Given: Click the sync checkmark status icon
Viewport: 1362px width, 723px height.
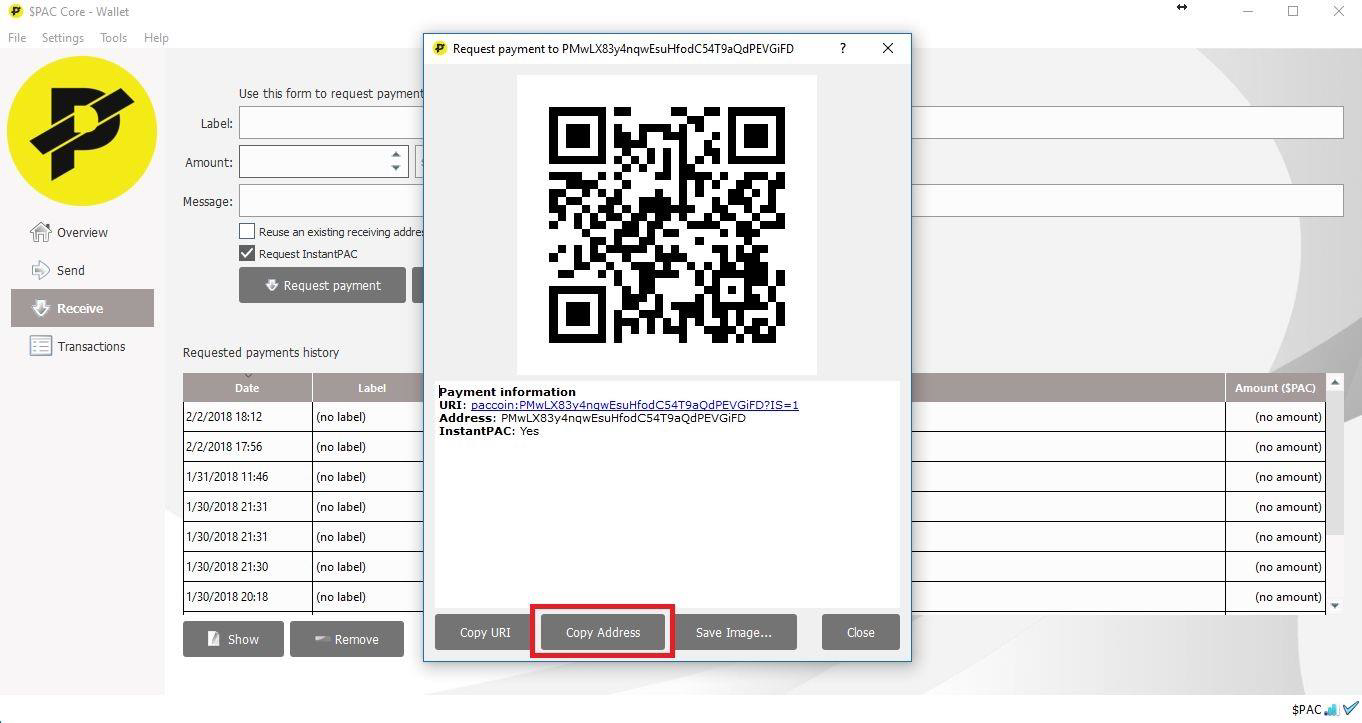Looking at the screenshot, I should point(1352,709).
